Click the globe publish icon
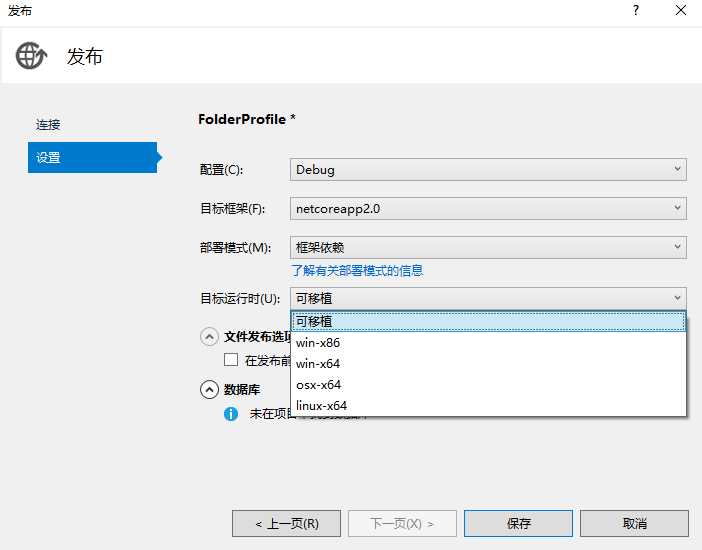This screenshot has height=550, width=702. (x=31, y=56)
